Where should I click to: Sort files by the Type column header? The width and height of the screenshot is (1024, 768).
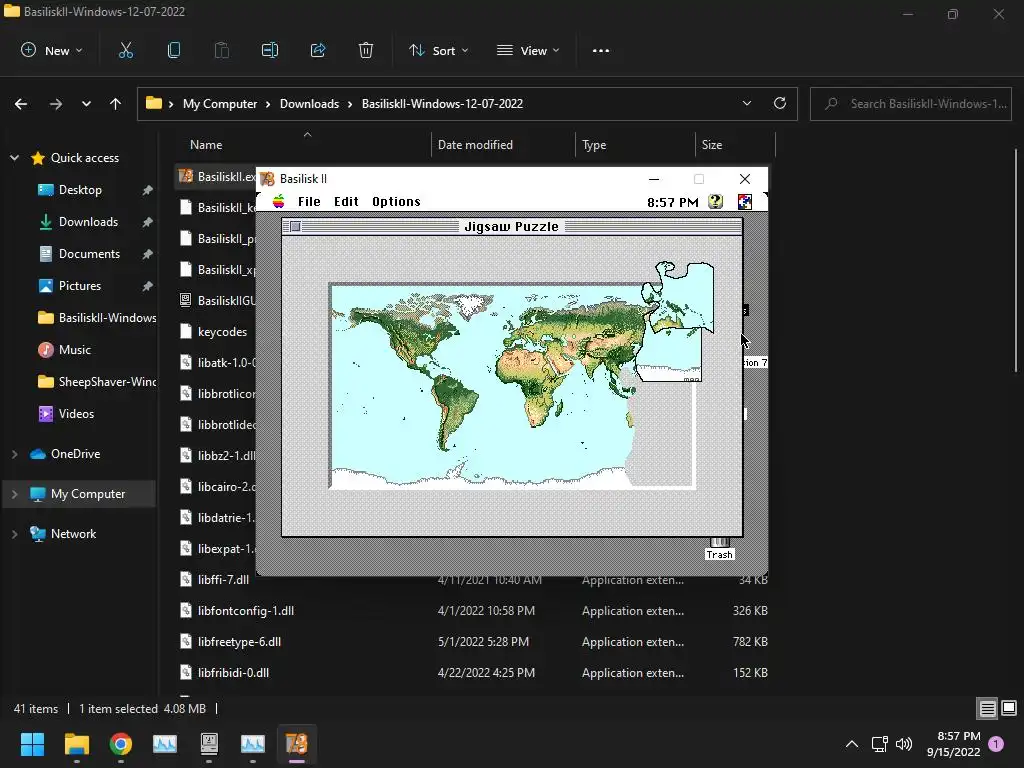click(635, 144)
